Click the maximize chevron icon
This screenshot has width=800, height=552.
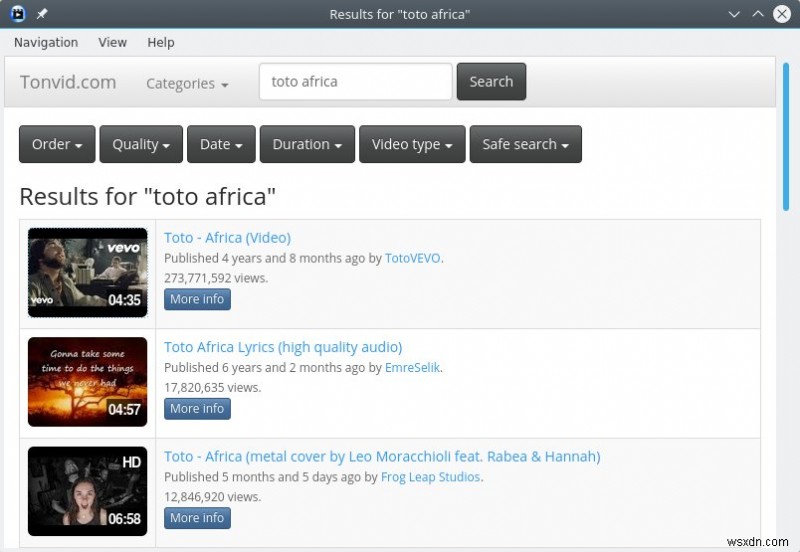point(758,14)
